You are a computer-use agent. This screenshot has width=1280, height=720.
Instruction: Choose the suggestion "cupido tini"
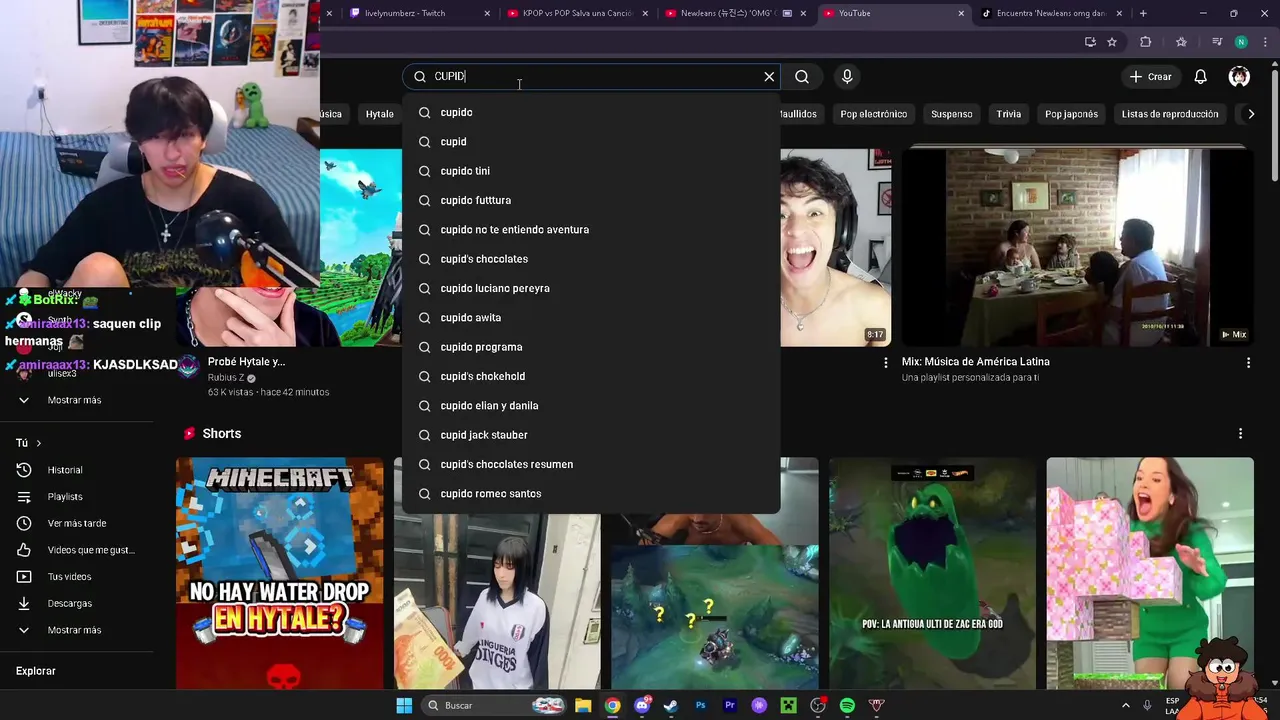pyautogui.click(x=591, y=171)
